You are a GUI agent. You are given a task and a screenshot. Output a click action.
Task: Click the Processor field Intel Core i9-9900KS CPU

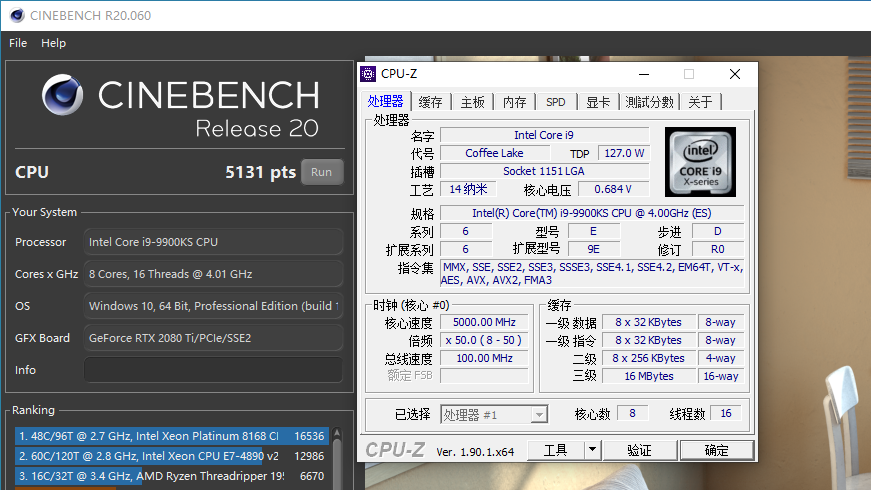213,242
